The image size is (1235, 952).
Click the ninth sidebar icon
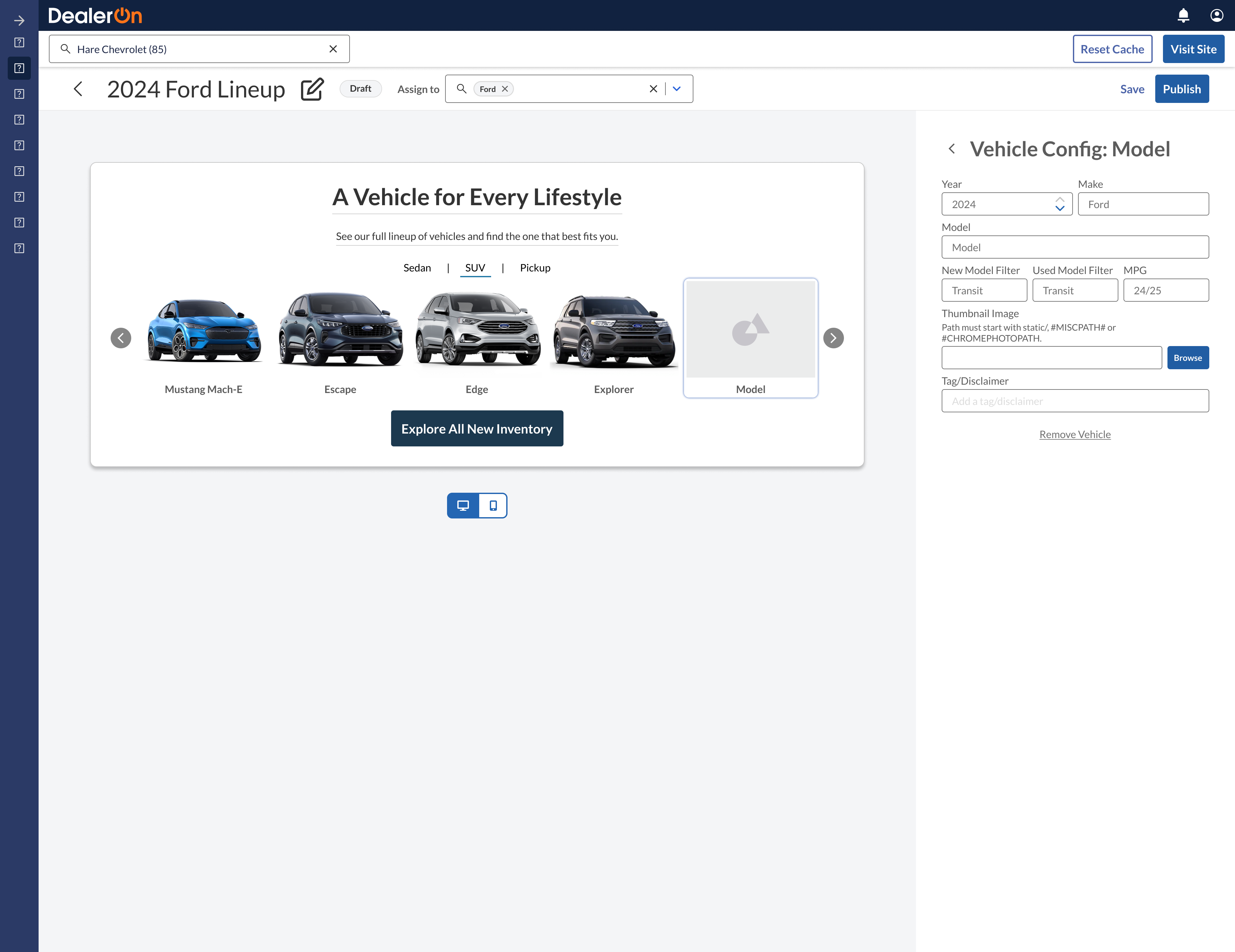19,248
